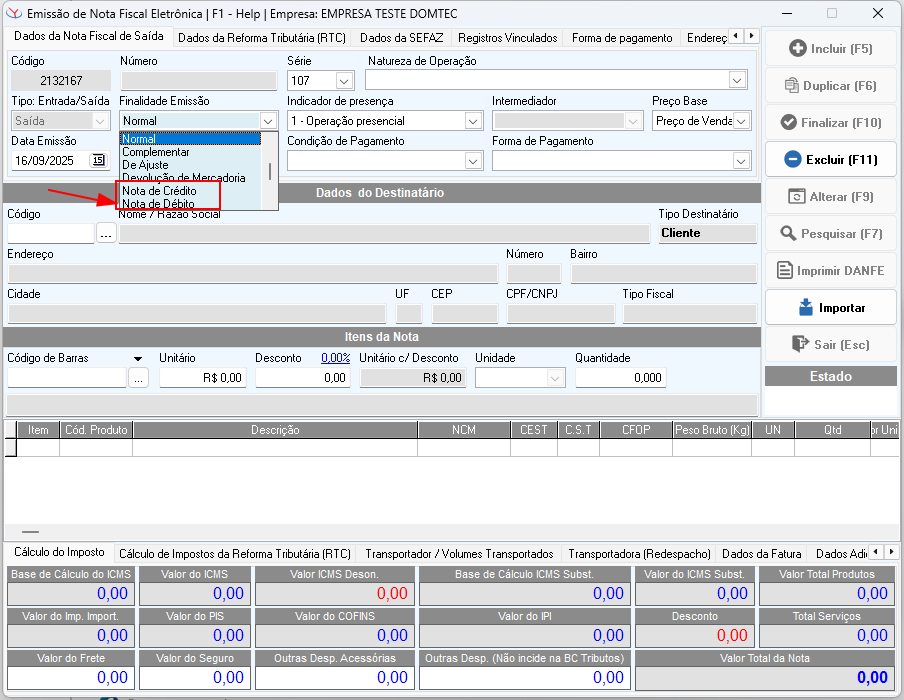904x700 pixels.
Task: Open the Transportador / Volumes Transportados tab
Action: [459, 553]
